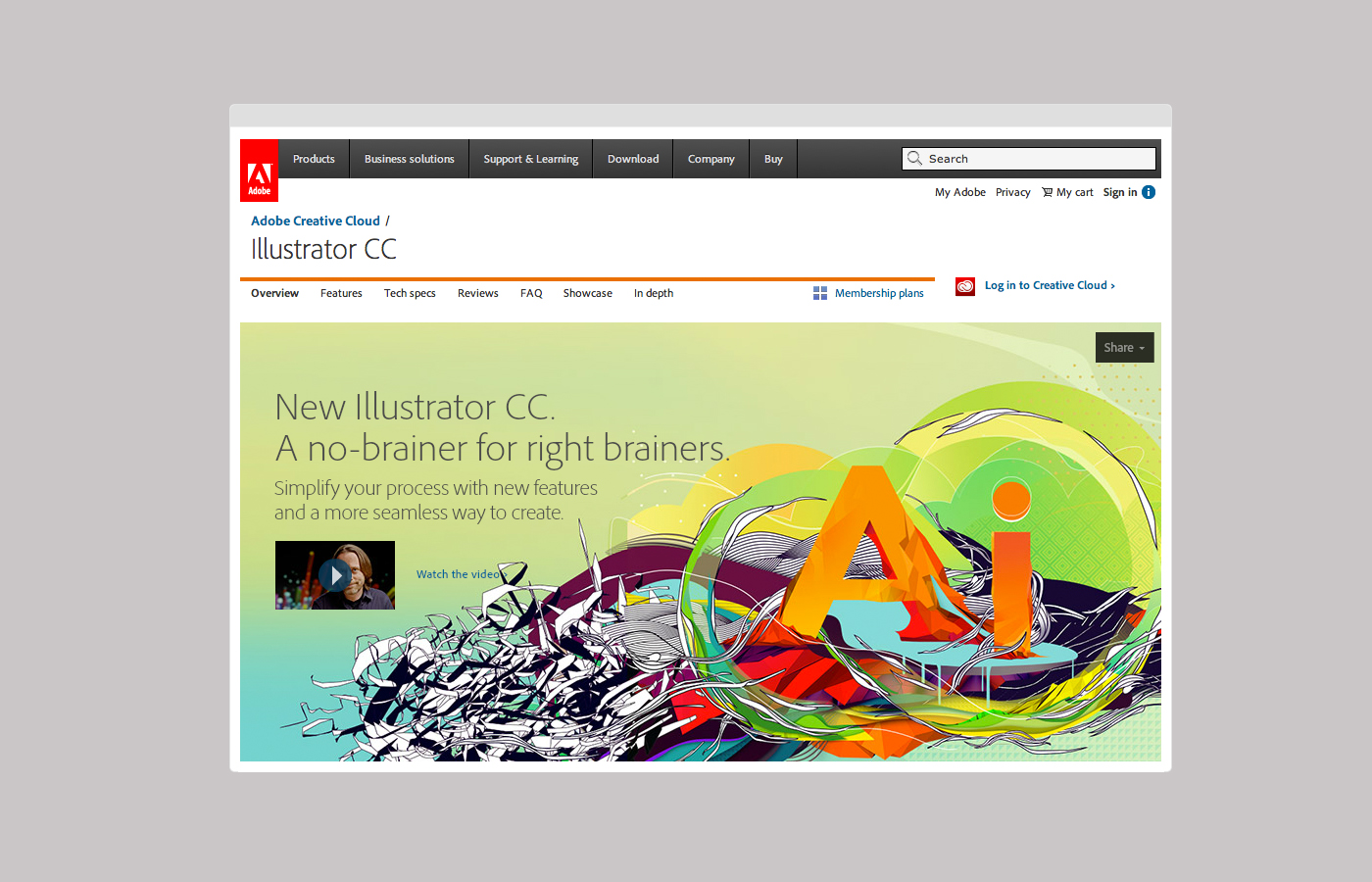1372x882 pixels.
Task: Switch to the Features tab
Action: click(341, 293)
